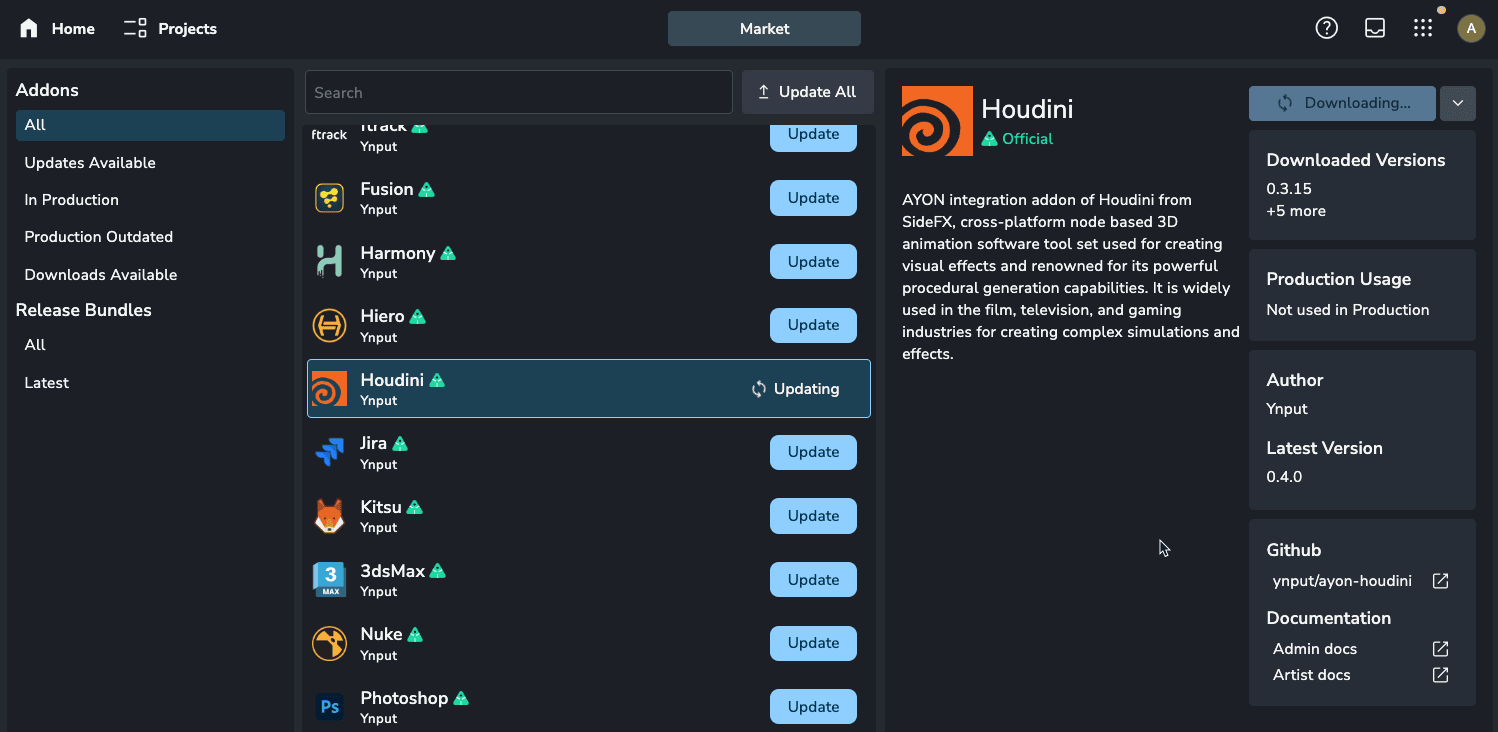Click the Fusion addon logo
The height and width of the screenshot is (732, 1498).
(x=330, y=198)
